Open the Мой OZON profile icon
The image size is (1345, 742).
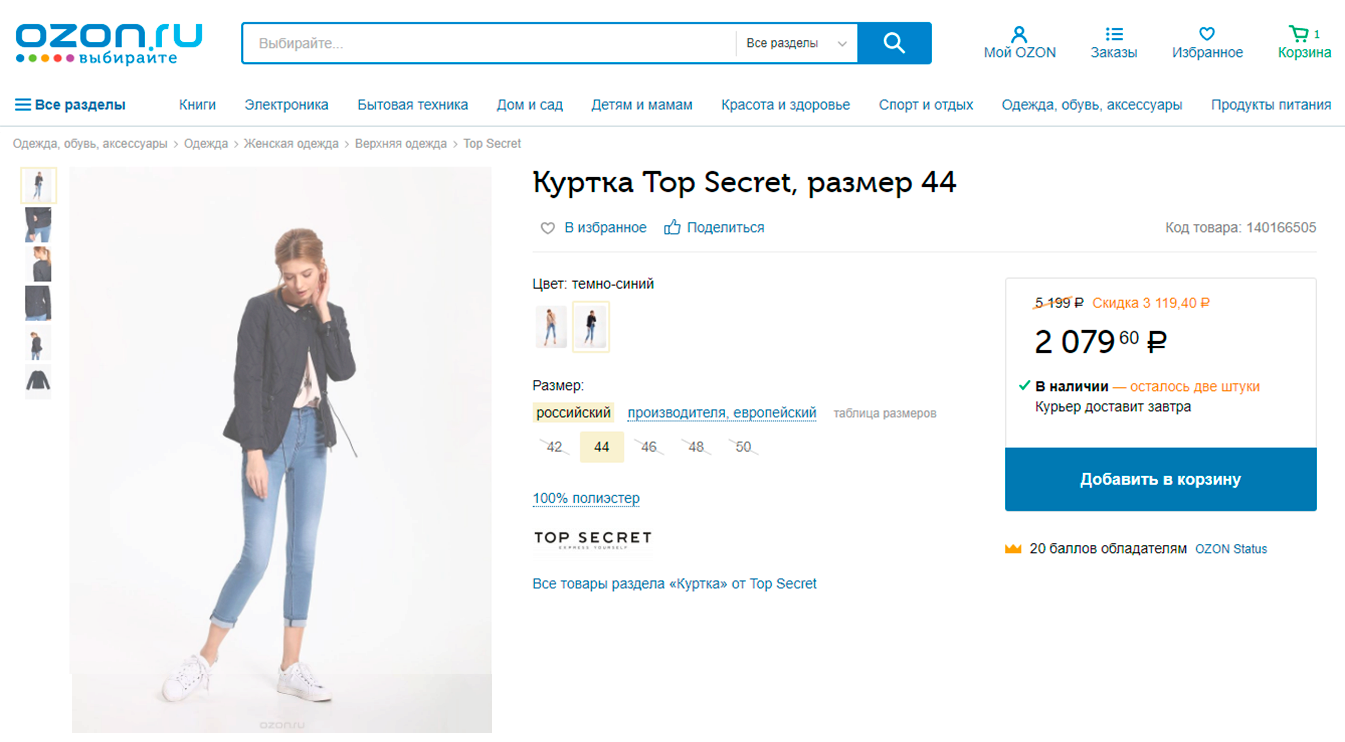(x=1019, y=34)
